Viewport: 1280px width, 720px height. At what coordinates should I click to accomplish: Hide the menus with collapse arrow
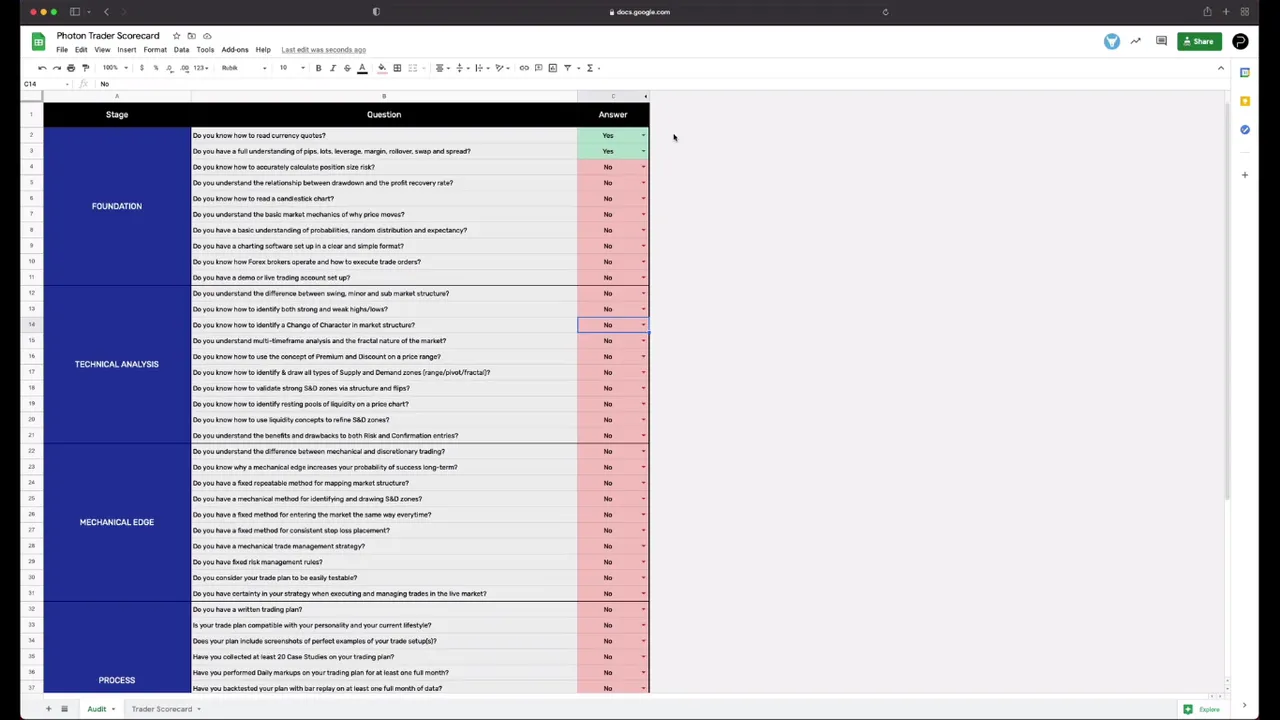click(1220, 68)
